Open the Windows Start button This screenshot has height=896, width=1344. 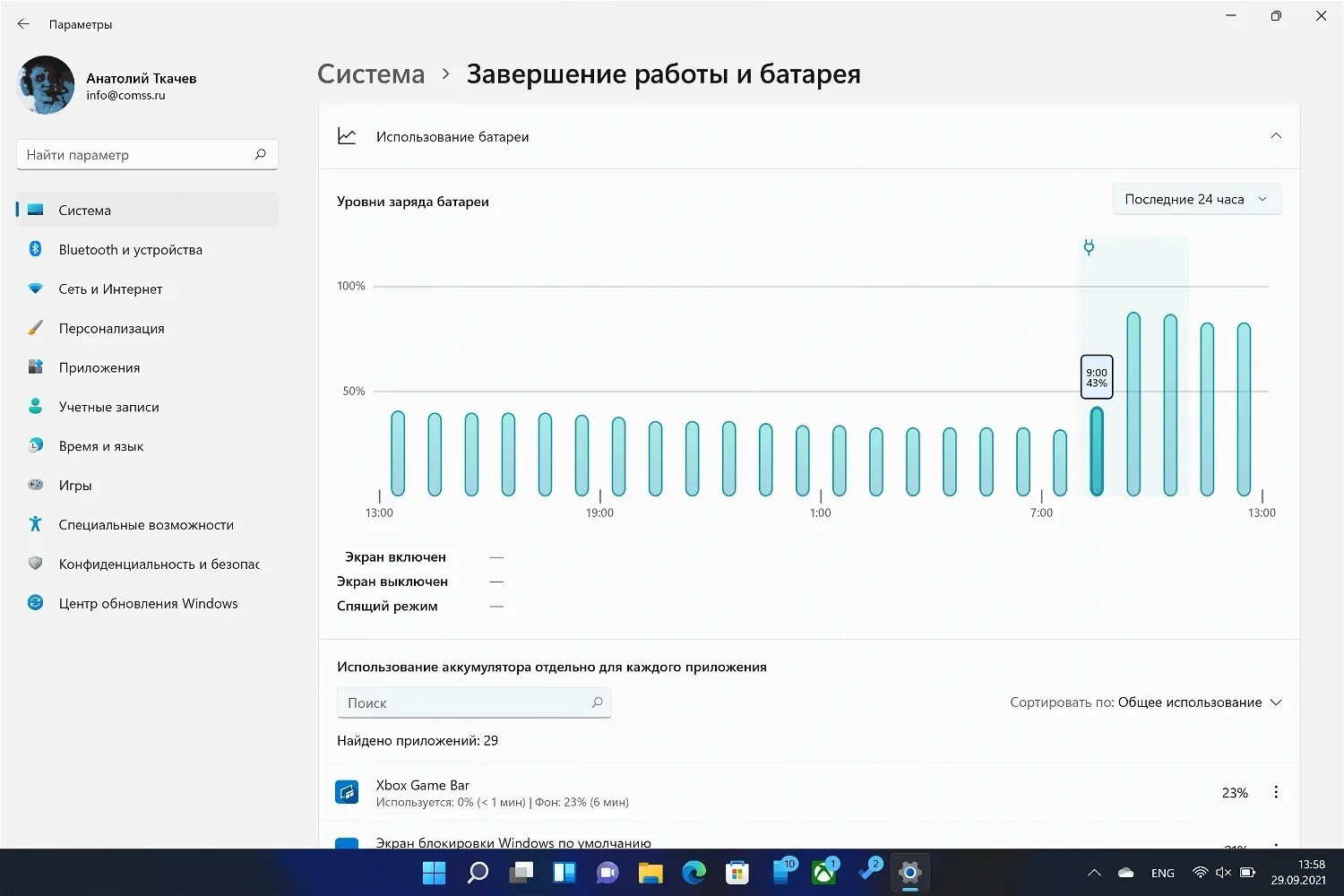[435, 872]
